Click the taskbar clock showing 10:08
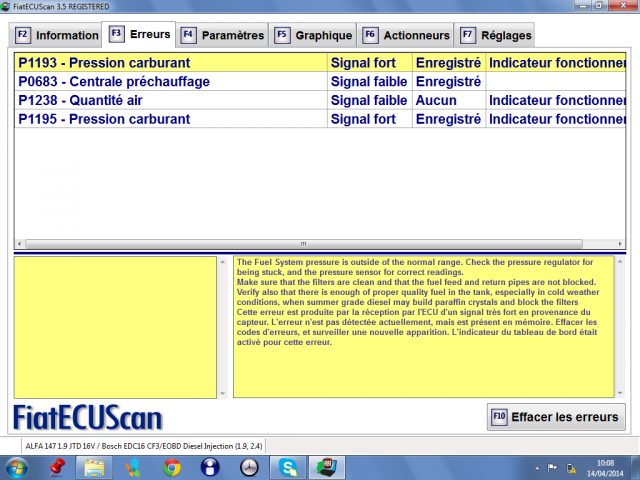Viewport: 640px width, 480px height. pos(605,468)
